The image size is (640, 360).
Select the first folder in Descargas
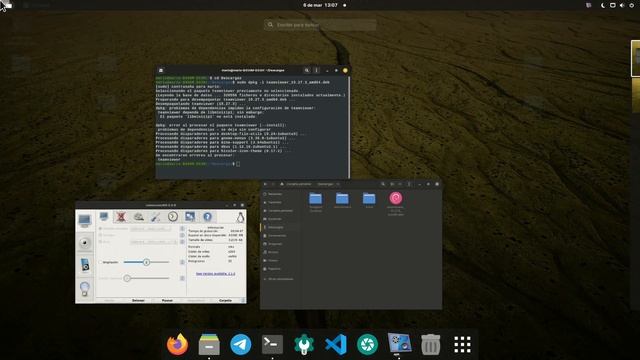[316, 202]
